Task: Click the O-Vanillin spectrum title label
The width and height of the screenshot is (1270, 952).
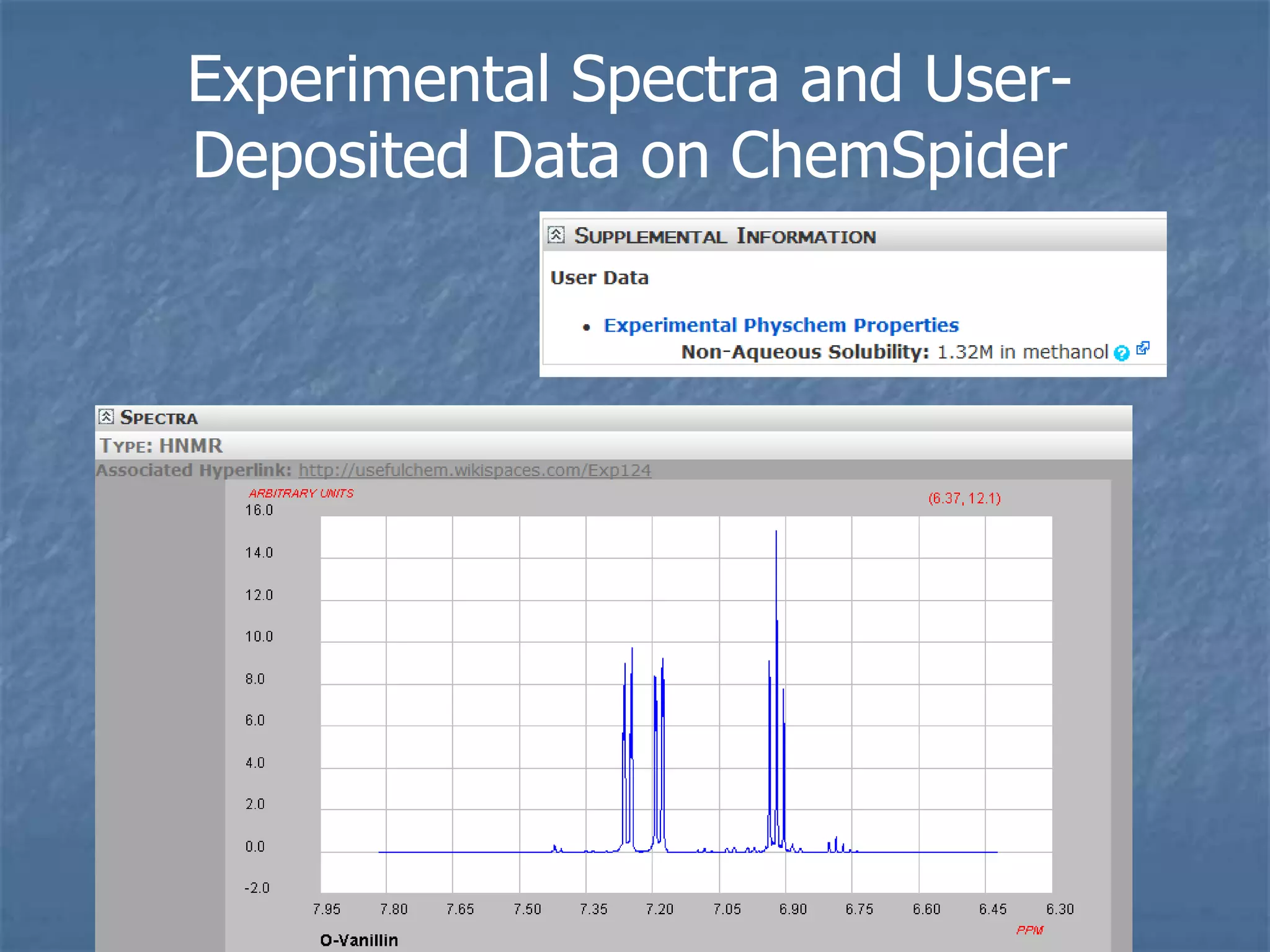Action: (x=359, y=940)
